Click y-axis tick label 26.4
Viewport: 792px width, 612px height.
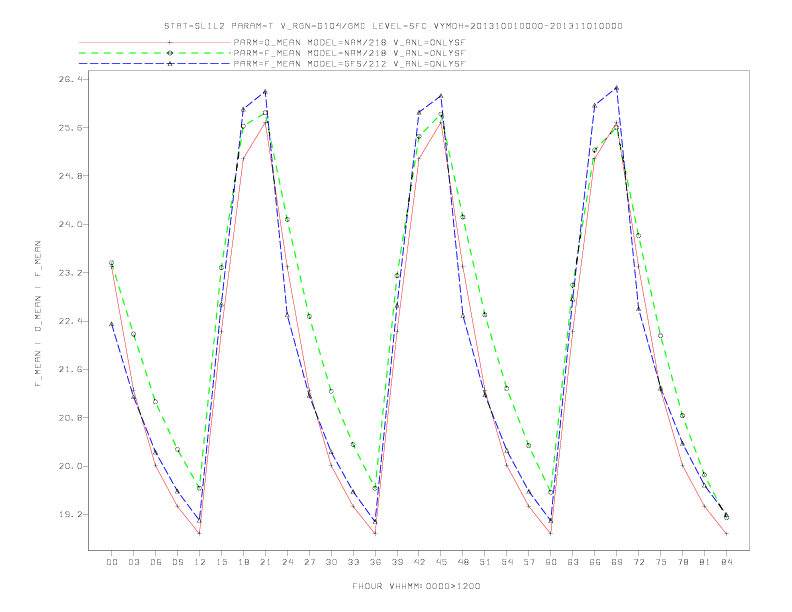point(70,79)
